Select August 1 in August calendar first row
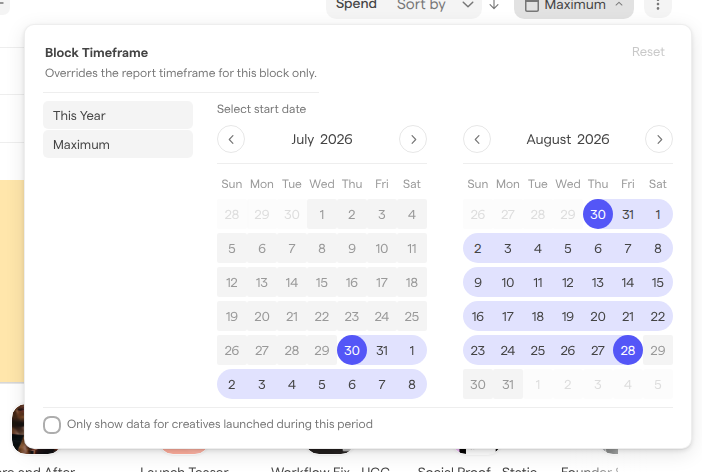This screenshot has width=702, height=472. tap(658, 215)
